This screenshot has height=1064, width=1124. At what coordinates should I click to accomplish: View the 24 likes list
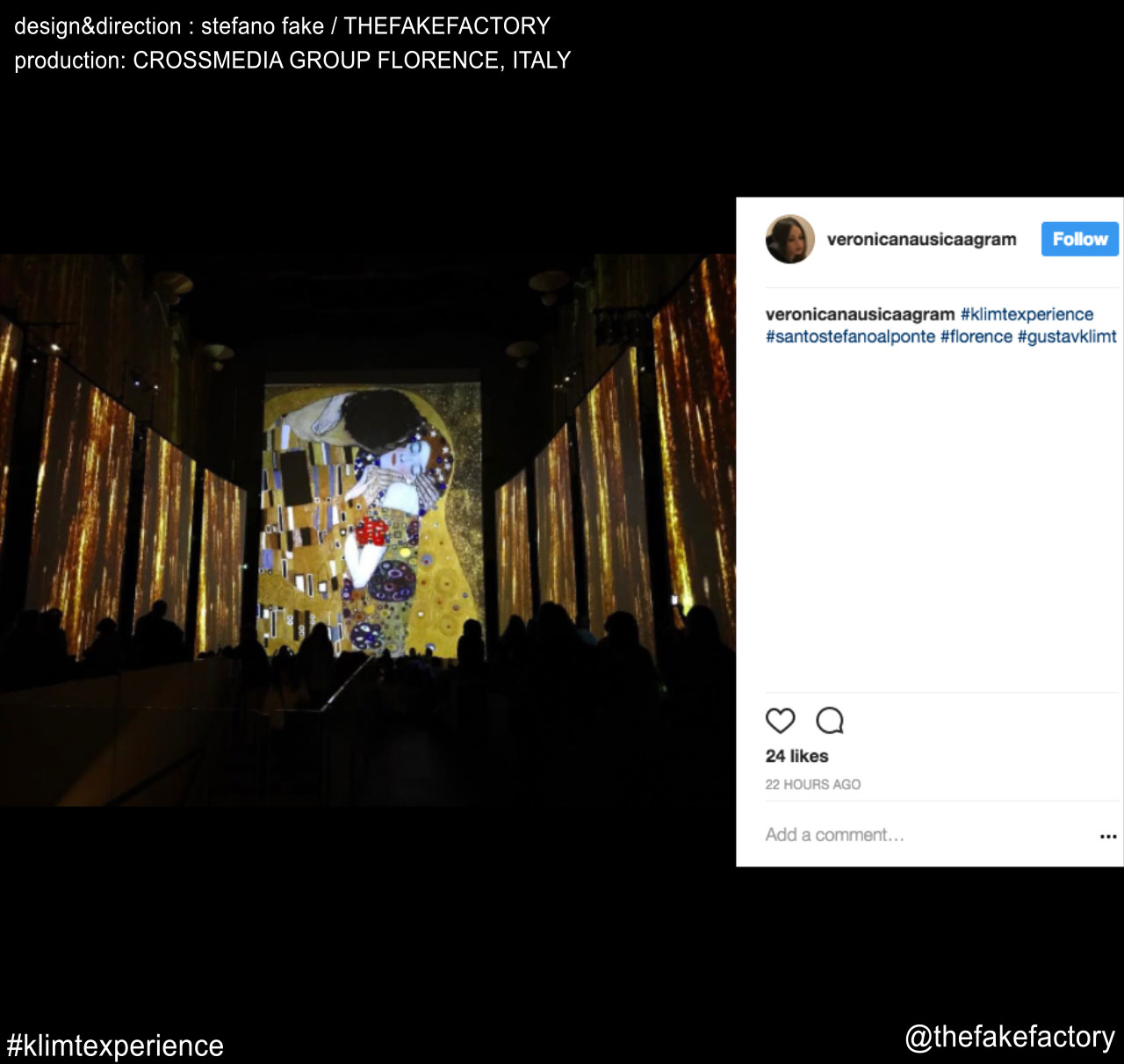(x=796, y=756)
